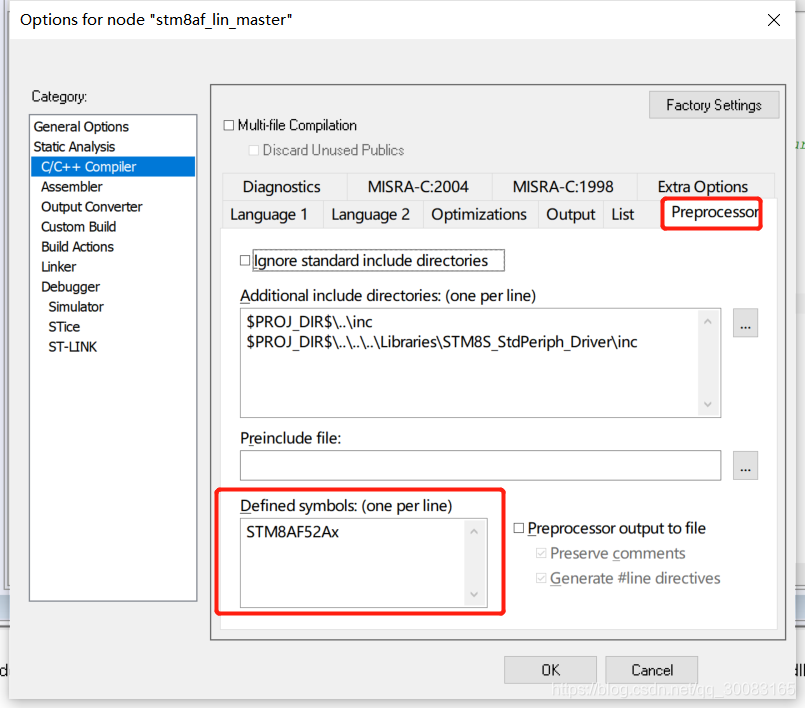Select Assembler category
The height and width of the screenshot is (708, 805).
pos(71,187)
